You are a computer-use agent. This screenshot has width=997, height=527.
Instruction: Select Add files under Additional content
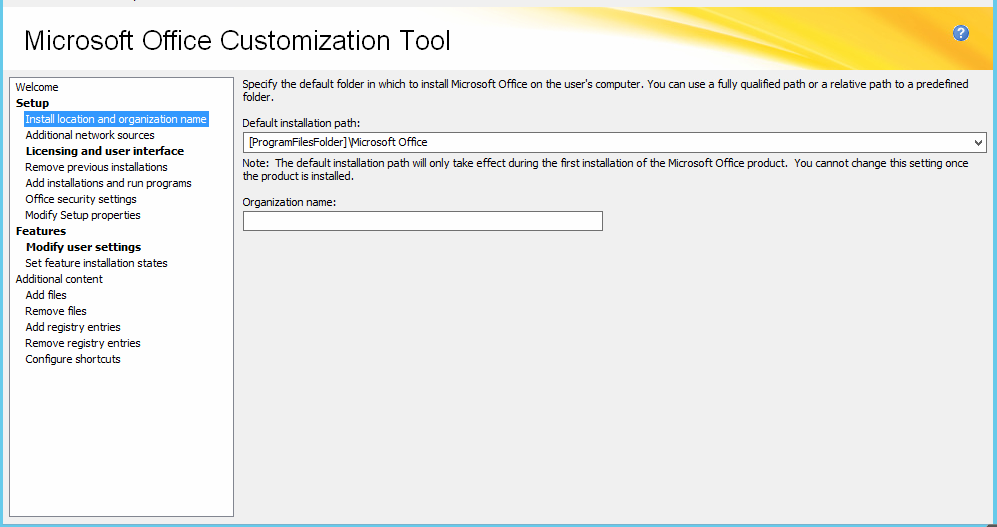coord(46,295)
